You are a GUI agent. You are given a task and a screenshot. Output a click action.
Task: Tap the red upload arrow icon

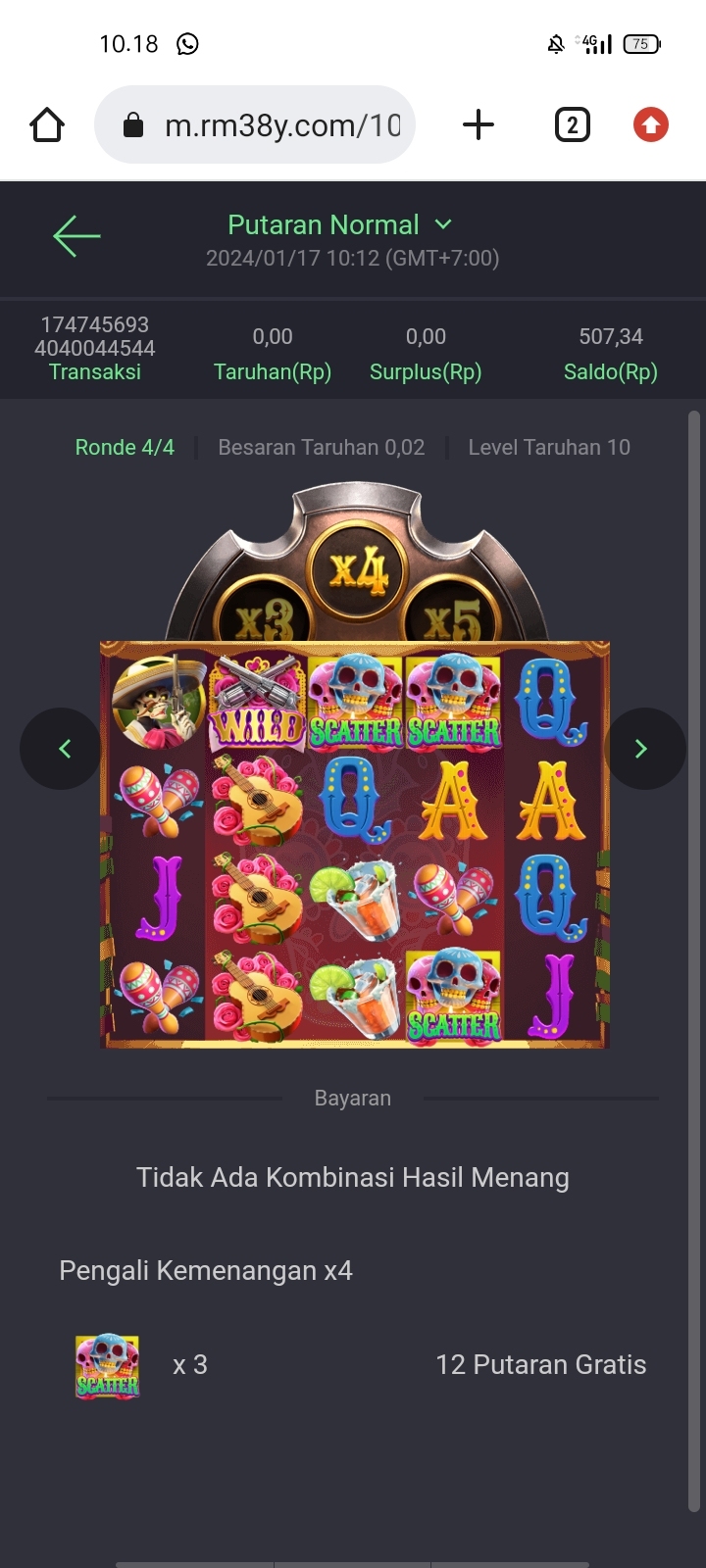tap(651, 125)
